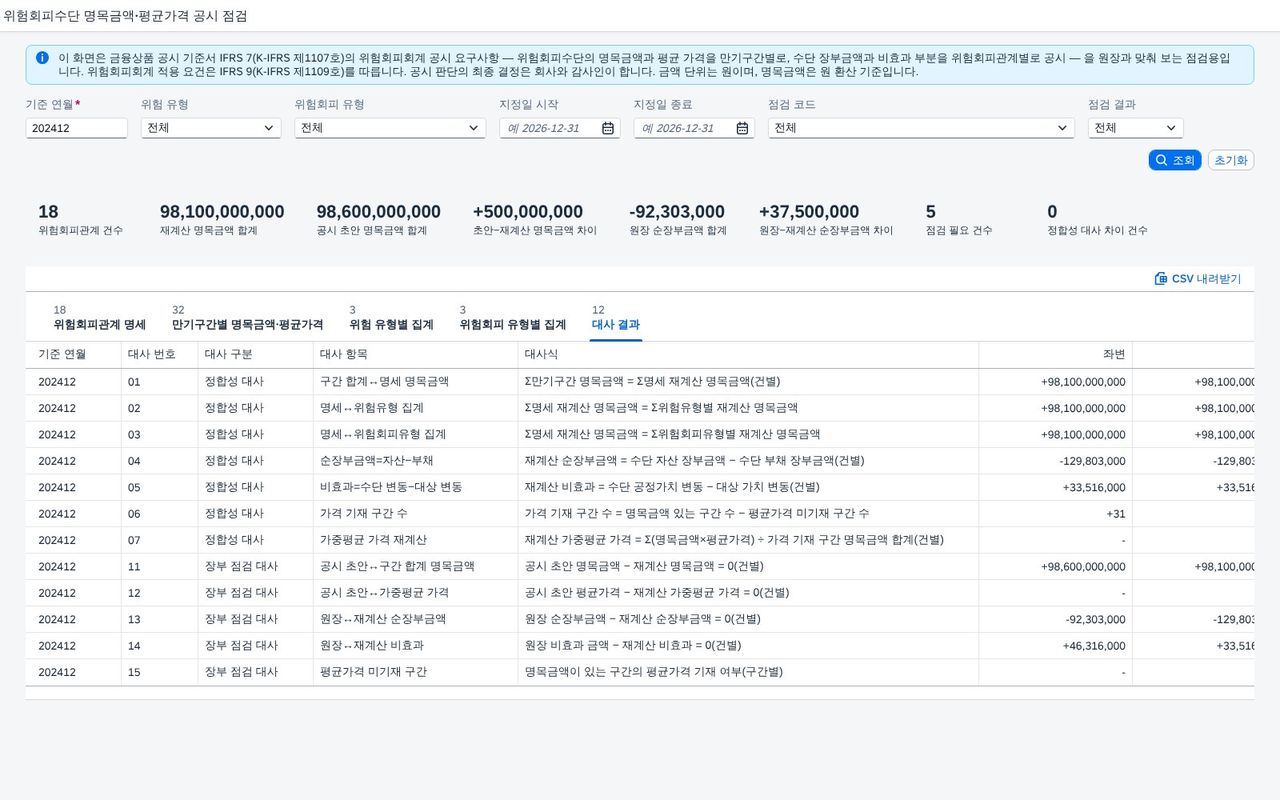Open the 위험 유형 dropdown
The height and width of the screenshot is (800, 1280).
tap(211, 128)
